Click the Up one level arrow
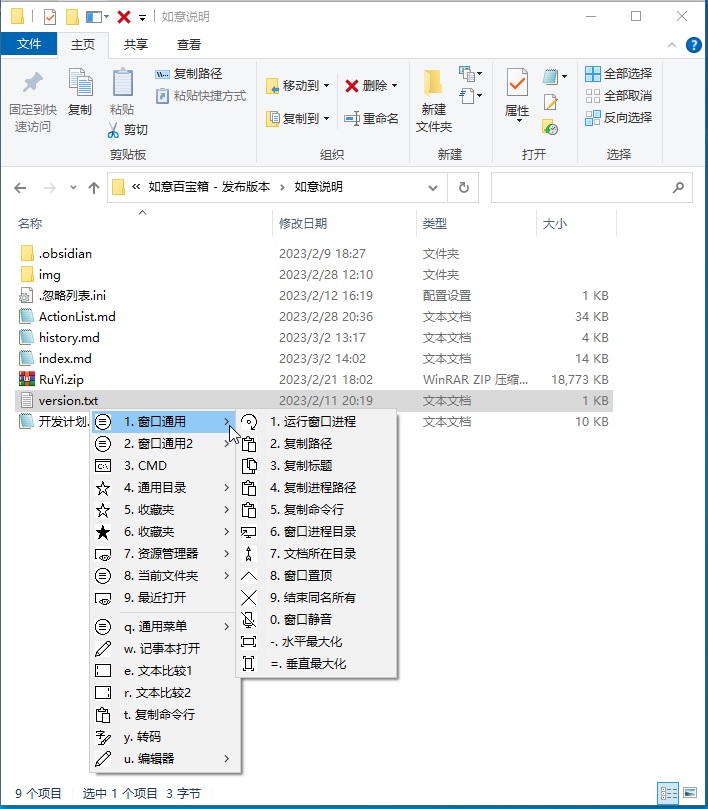The height and width of the screenshot is (809, 708). point(93,188)
